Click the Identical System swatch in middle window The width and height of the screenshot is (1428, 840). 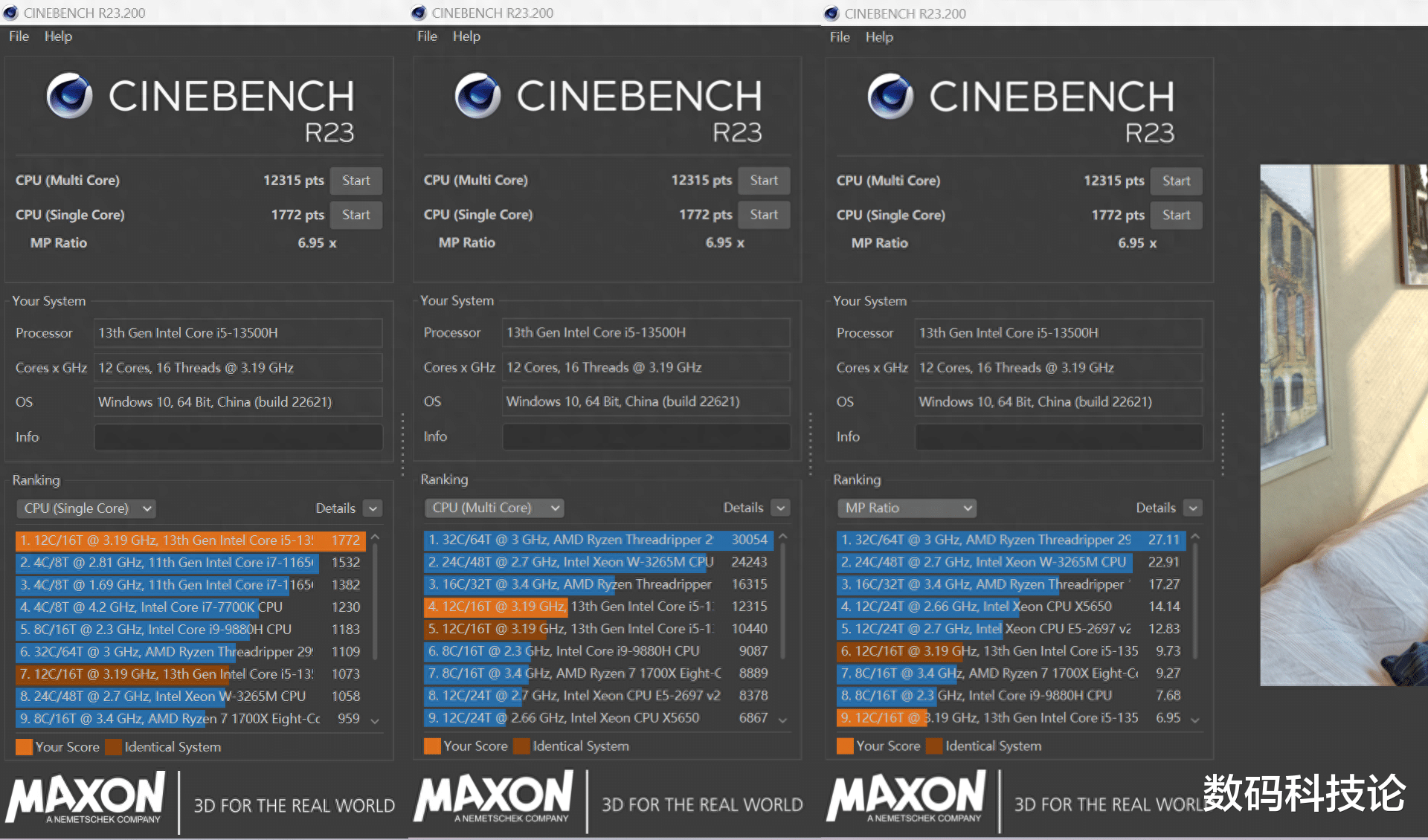(x=521, y=746)
